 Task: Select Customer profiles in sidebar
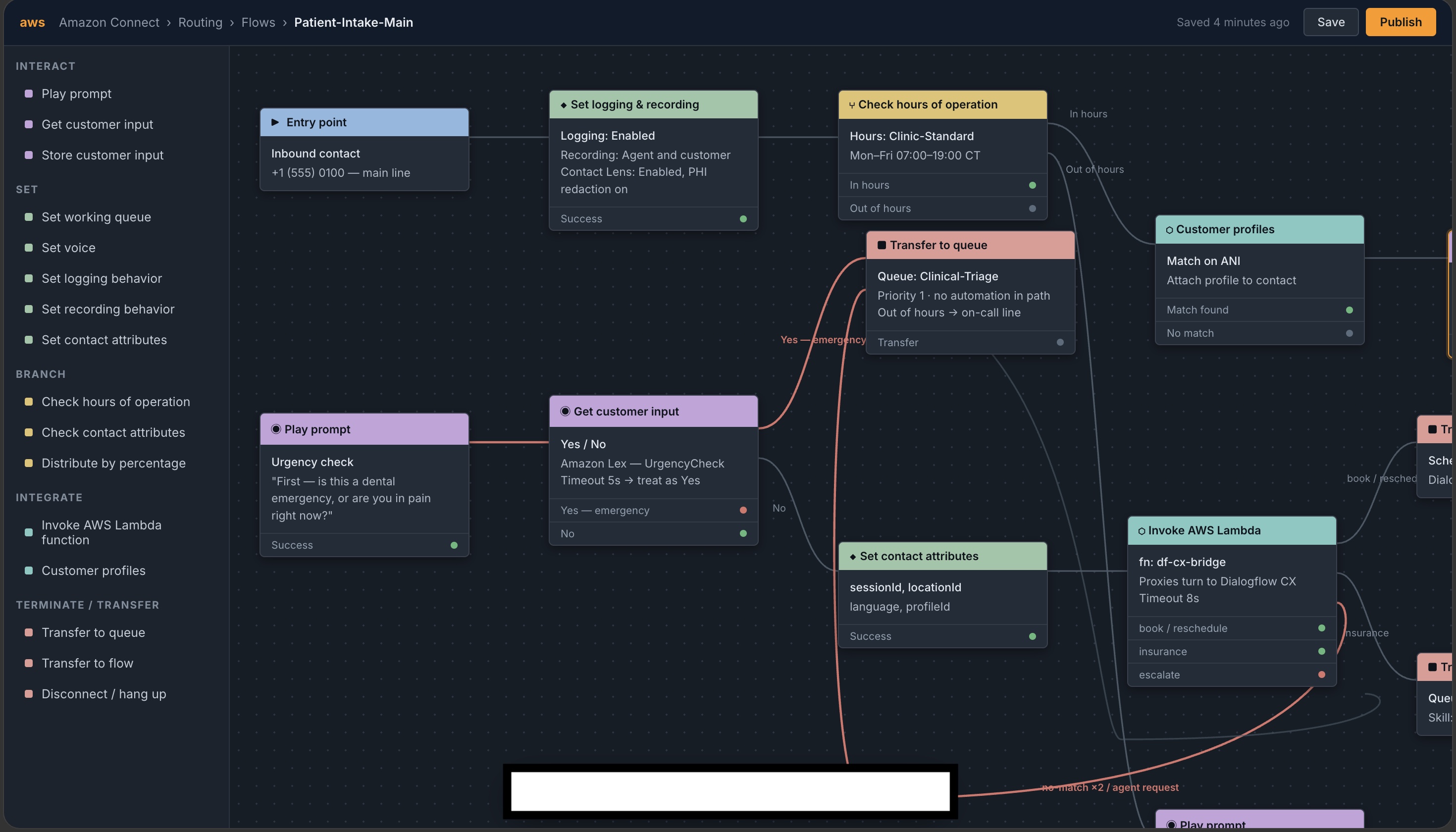pos(93,571)
